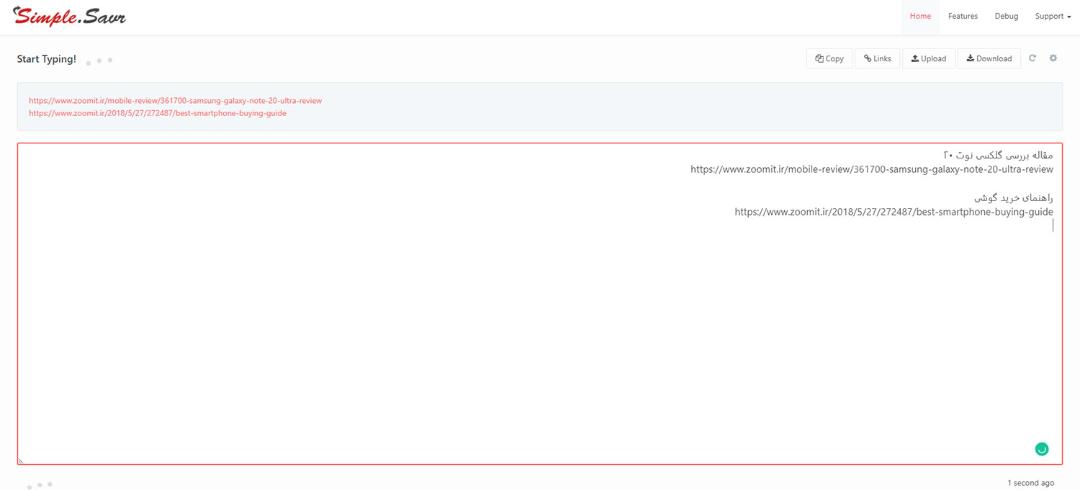Viewport: 1080px width, 490px height.
Task: Expand the Support dropdown menu
Action: pos(1052,17)
